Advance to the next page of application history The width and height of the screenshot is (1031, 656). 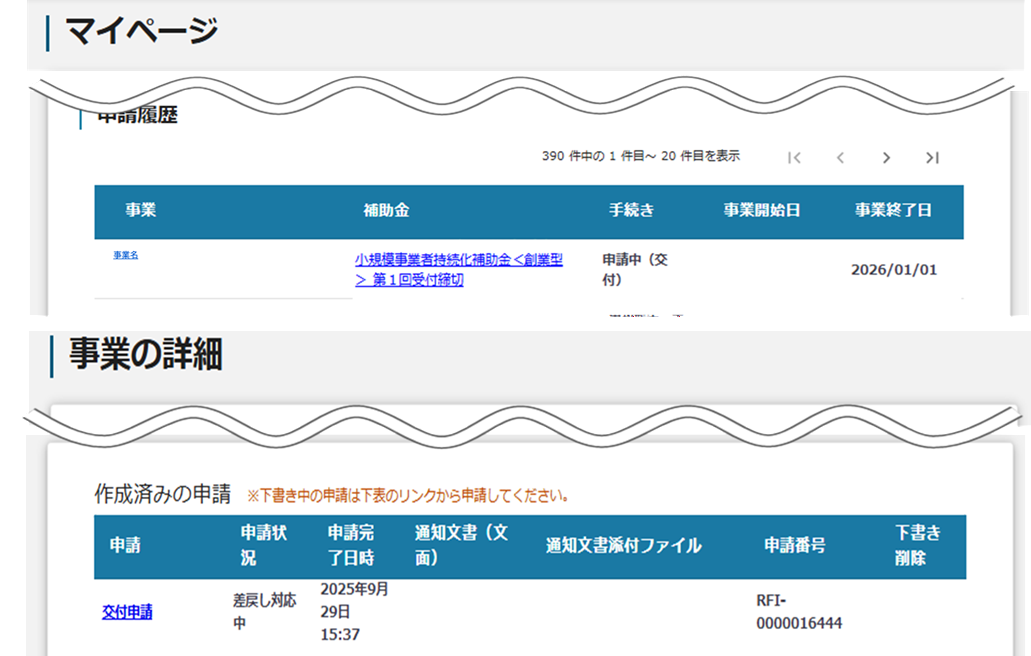coord(886,157)
